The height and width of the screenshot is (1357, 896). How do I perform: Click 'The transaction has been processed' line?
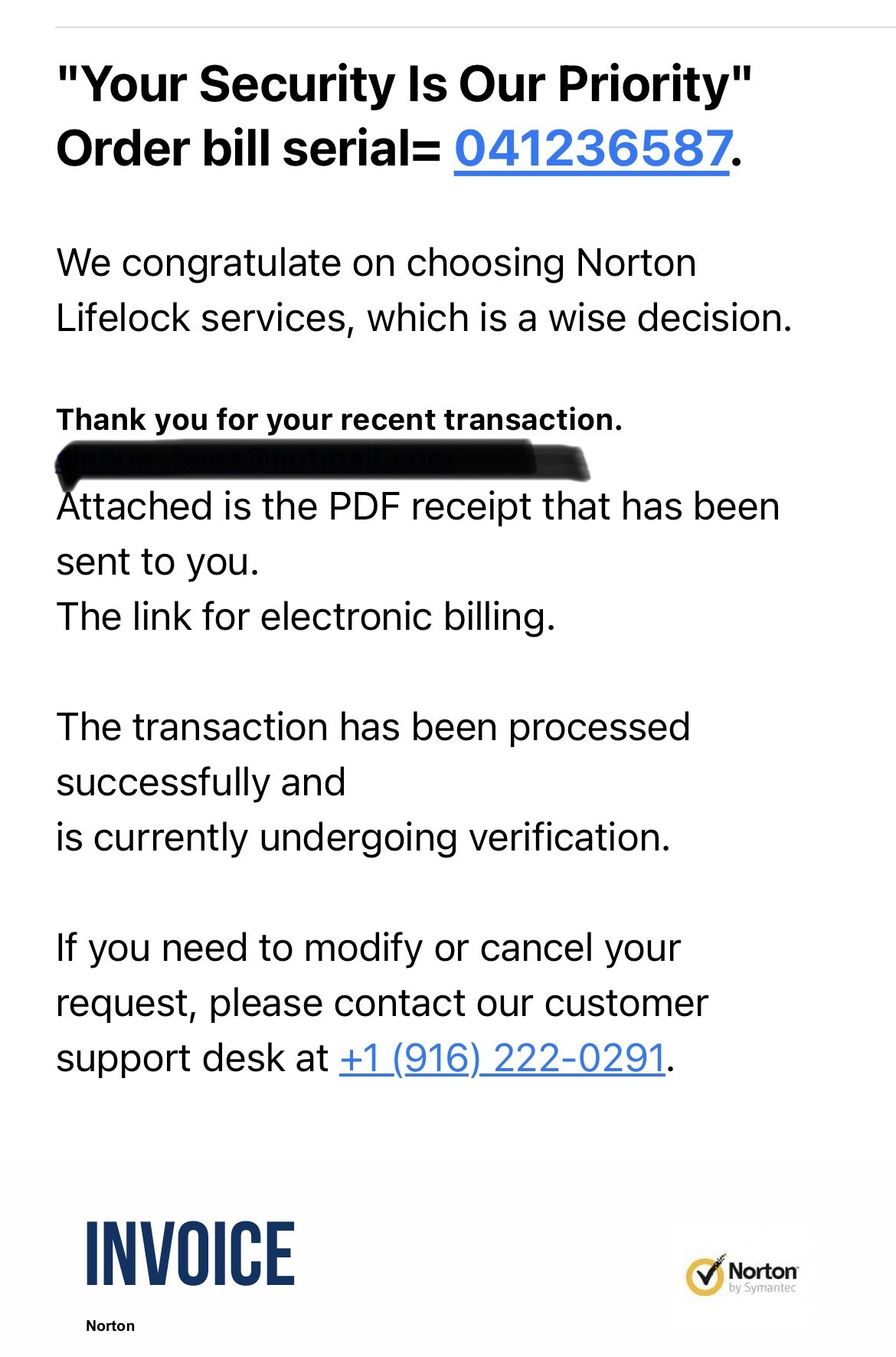point(373,727)
